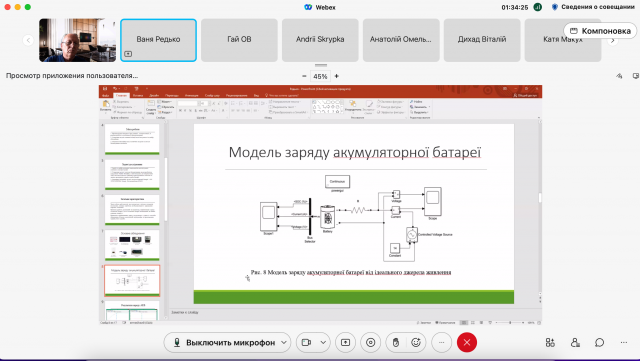Select Ваня Редько participant tile
The width and height of the screenshot is (640, 361).
click(x=158, y=40)
